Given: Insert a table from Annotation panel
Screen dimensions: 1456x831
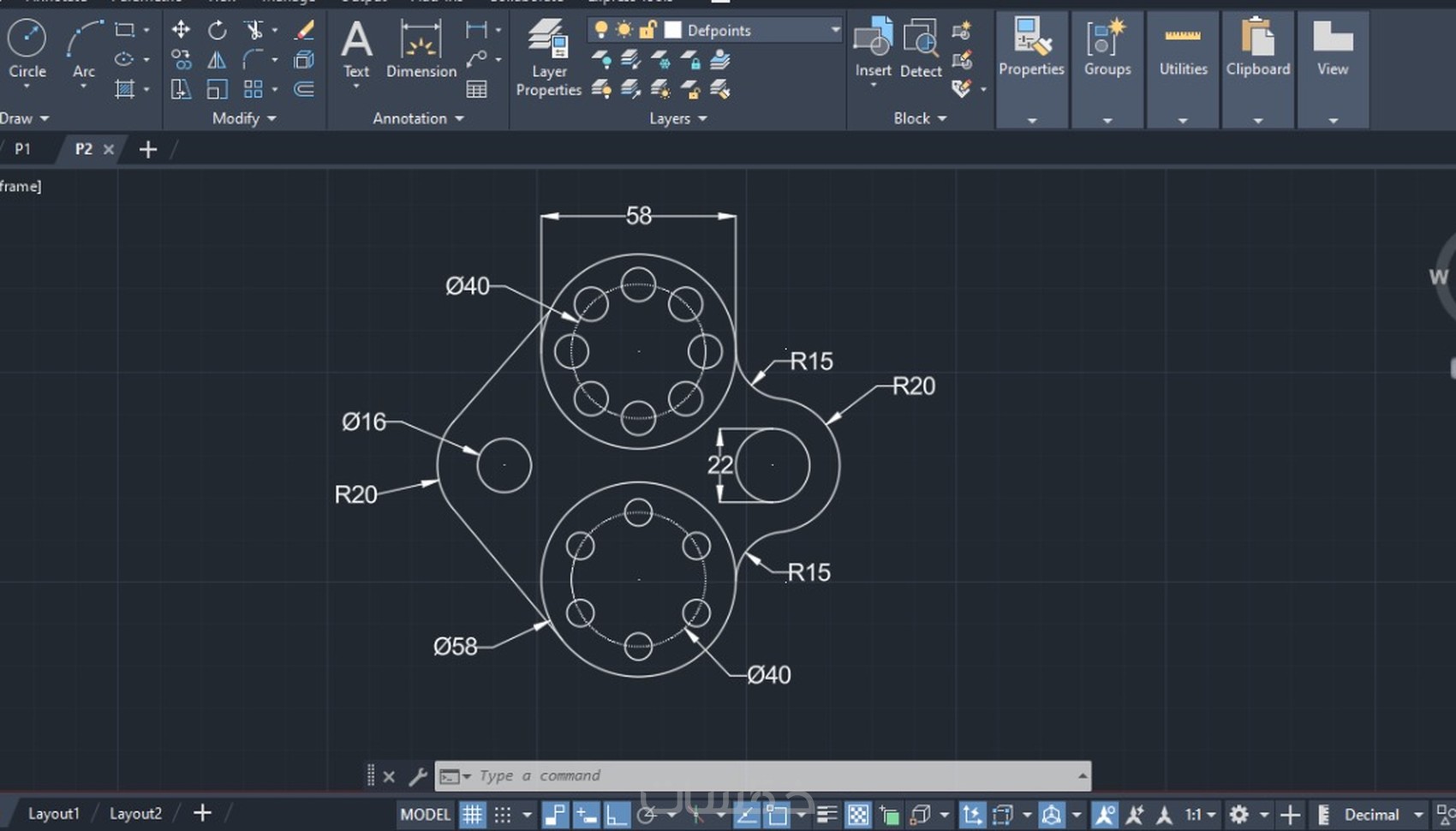Looking at the screenshot, I should pos(477,89).
